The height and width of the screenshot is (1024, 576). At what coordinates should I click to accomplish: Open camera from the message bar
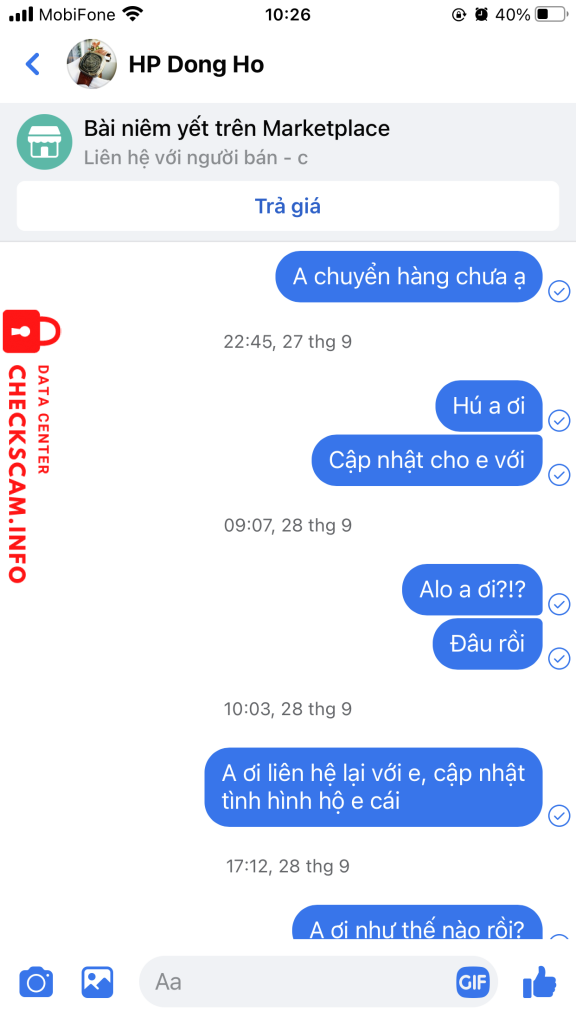pos(36,982)
